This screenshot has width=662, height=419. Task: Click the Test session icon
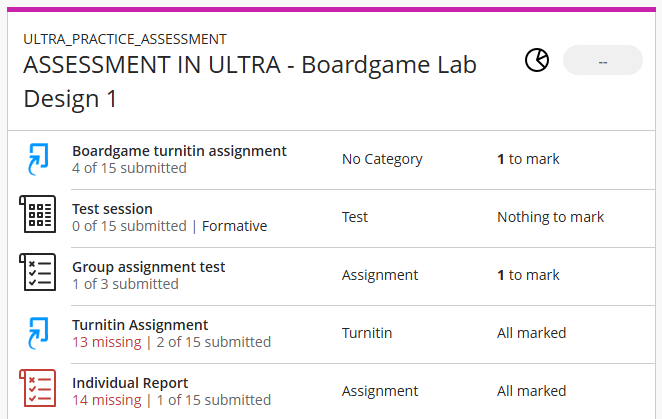pos(38,216)
